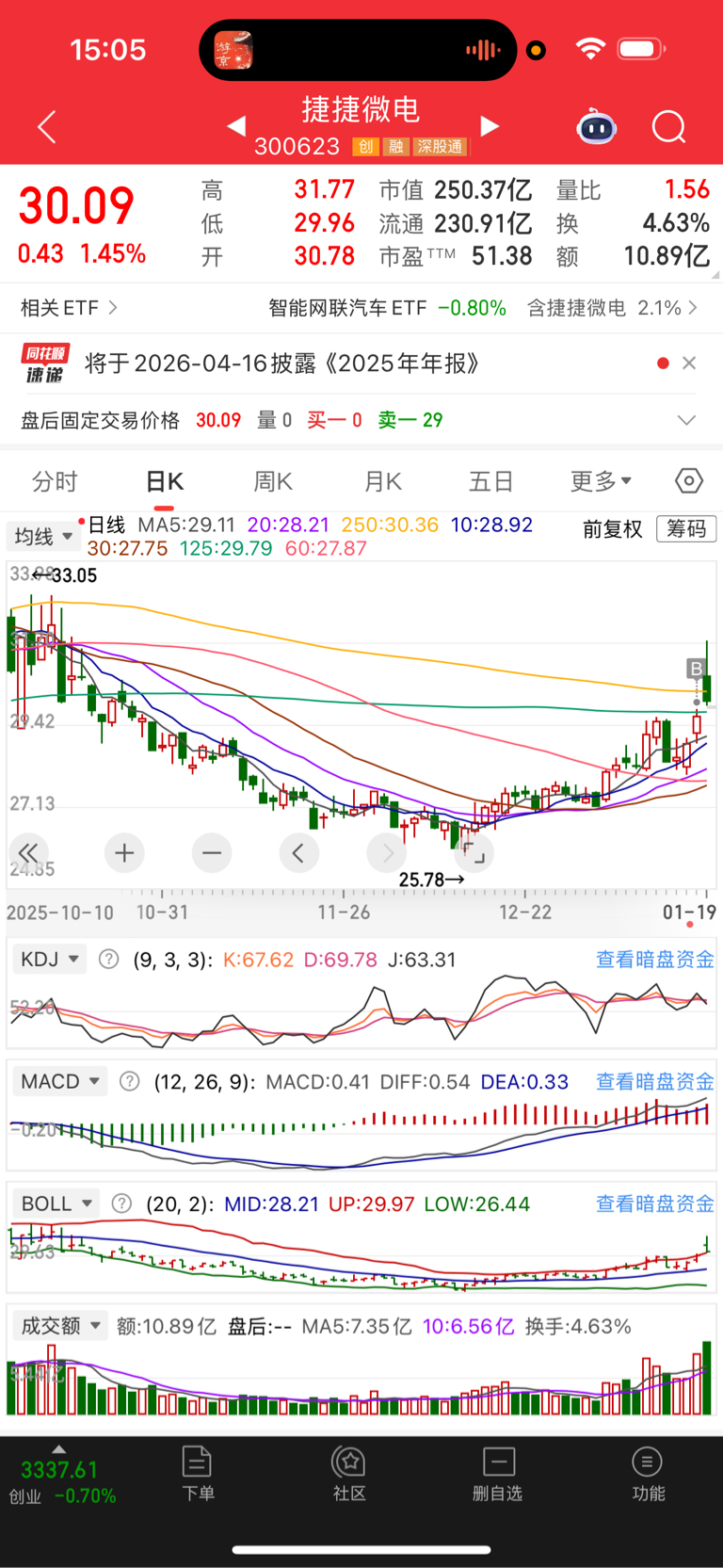Enter fullscreen chart mode icon
Image resolution: width=723 pixels, height=1568 pixels.
point(474,853)
